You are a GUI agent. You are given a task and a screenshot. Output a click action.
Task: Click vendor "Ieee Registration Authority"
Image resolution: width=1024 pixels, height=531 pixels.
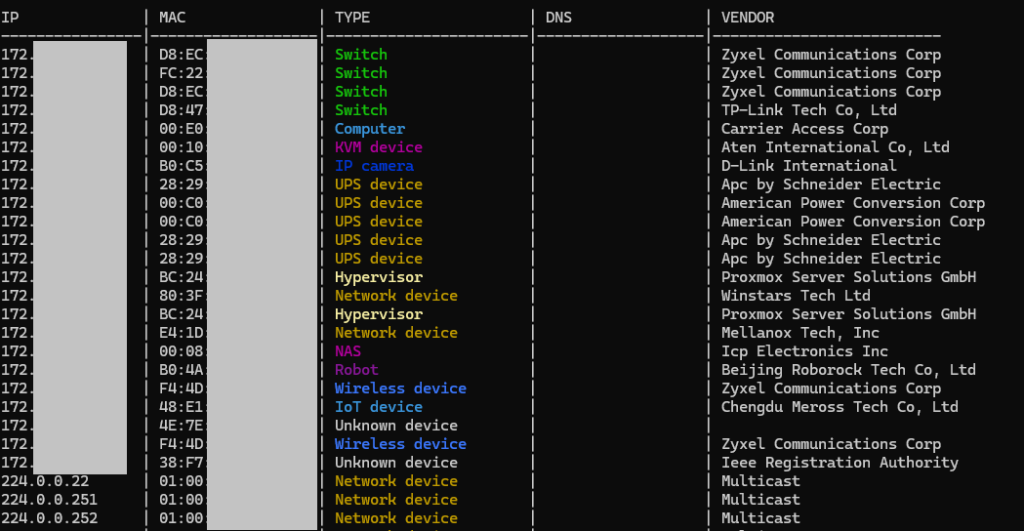click(839, 462)
